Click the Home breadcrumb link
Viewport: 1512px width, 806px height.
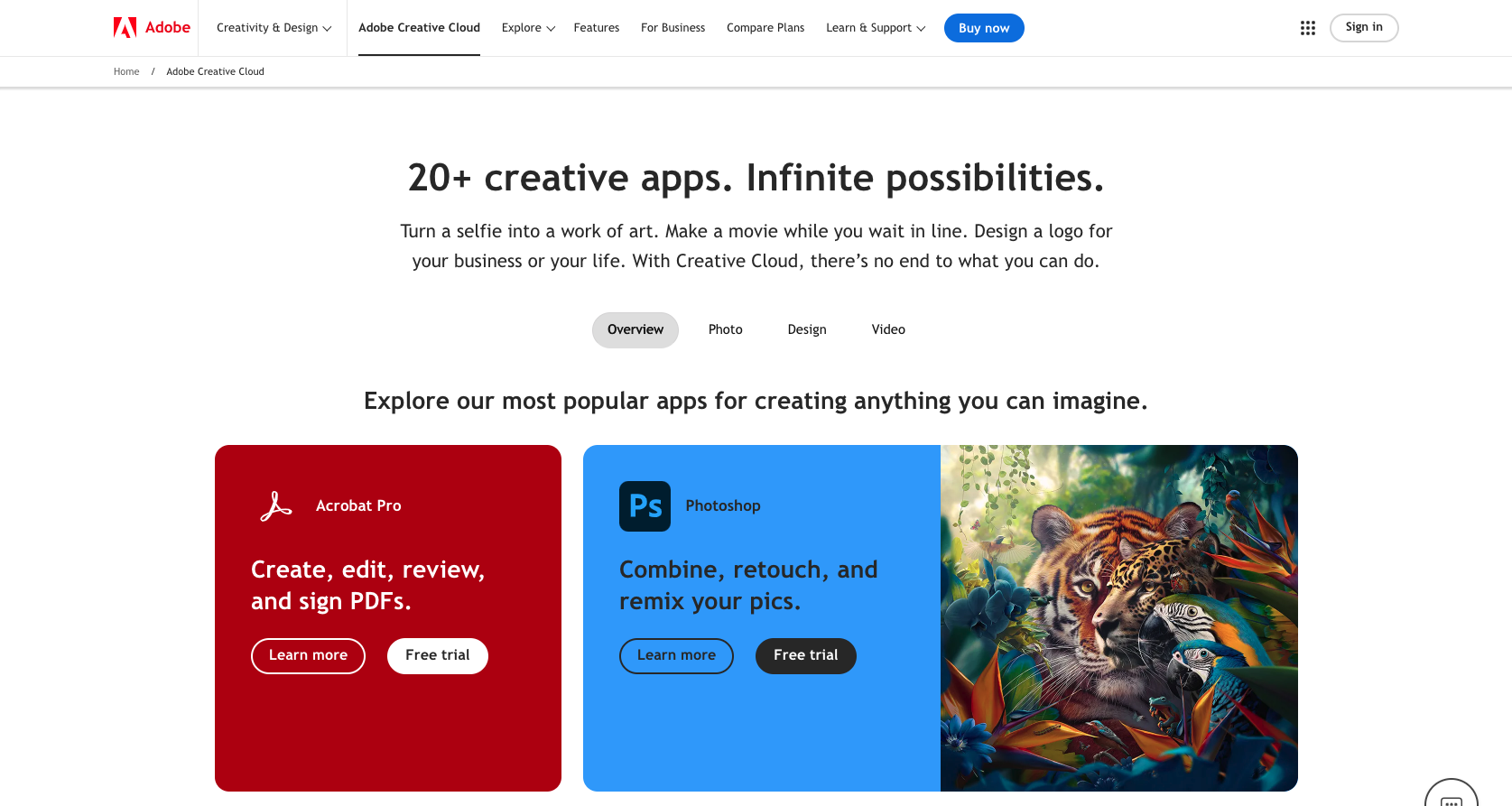pyautogui.click(x=126, y=71)
